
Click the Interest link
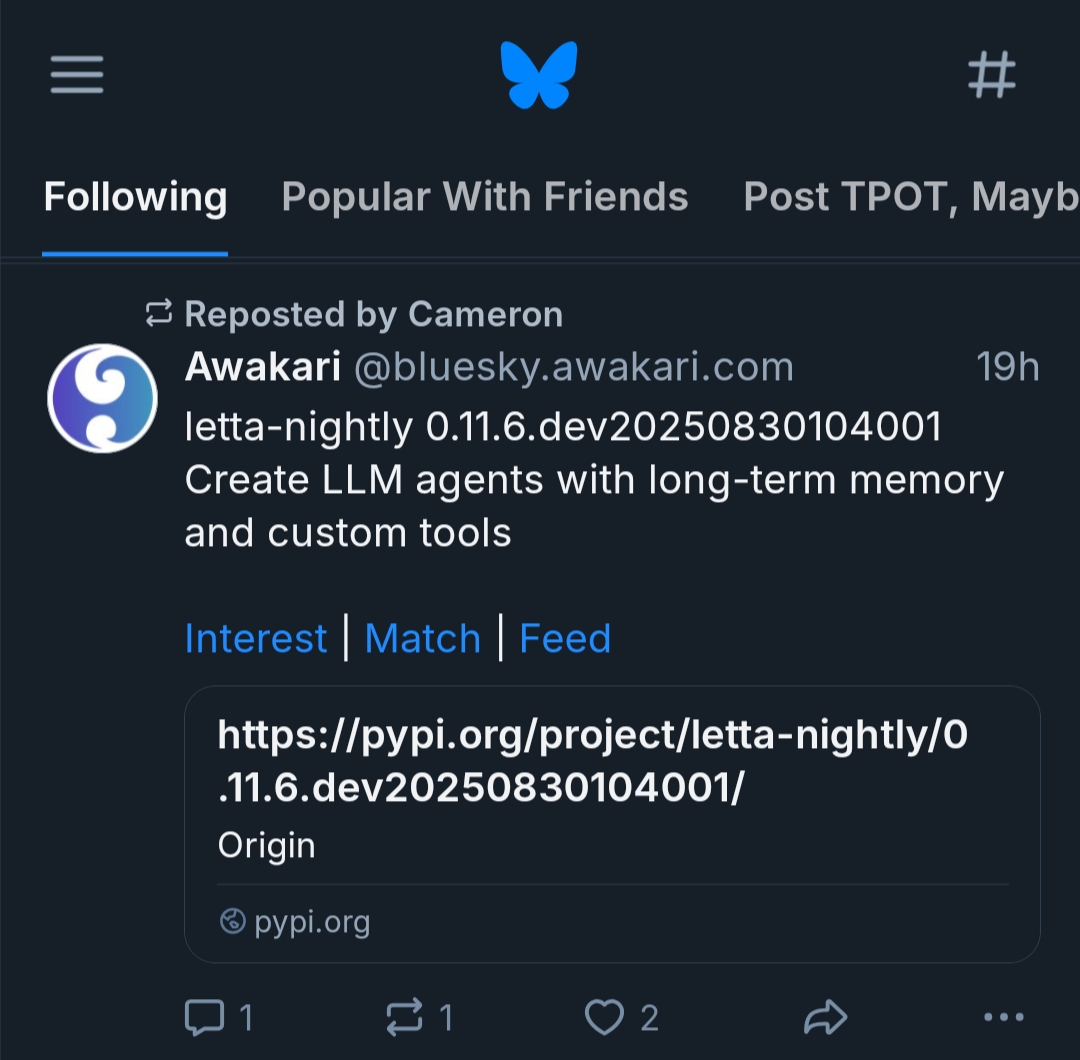click(x=256, y=638)
